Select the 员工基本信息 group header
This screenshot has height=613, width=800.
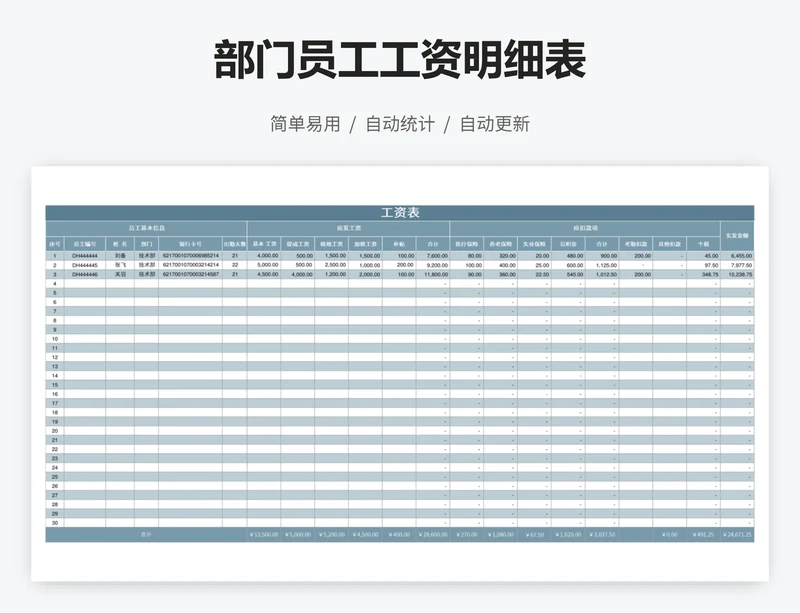(146, 228)
